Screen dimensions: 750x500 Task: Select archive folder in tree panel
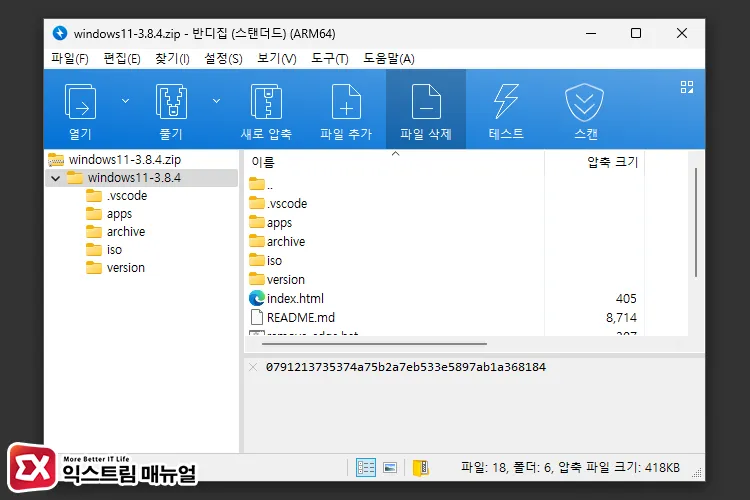(x=115, y=232)
